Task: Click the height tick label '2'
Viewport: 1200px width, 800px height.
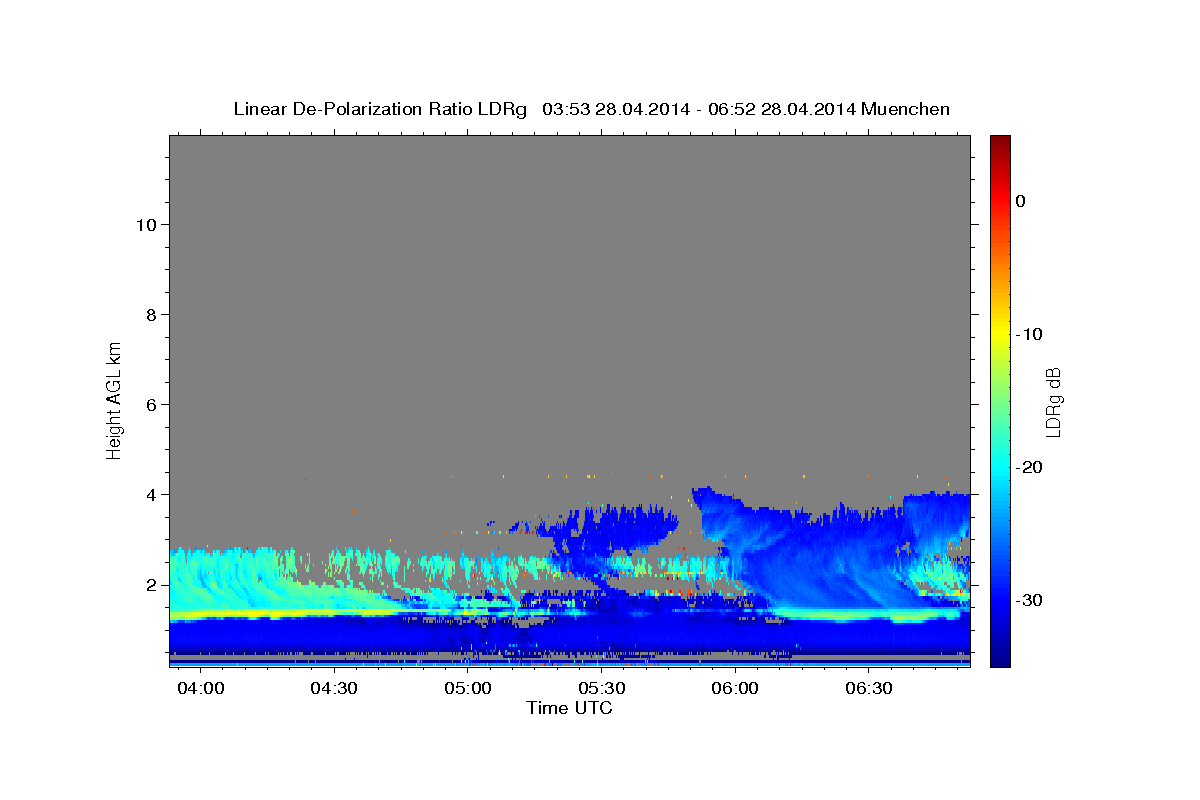Action: tap(150, 584)
